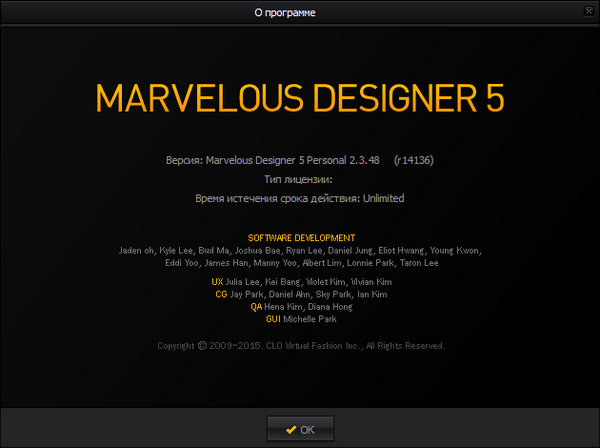Image resolution: width=600 pixels, height=448 pixels.
Task: Click the CG credits line with Jay Park
Action: pyautogui.click(x=301, y=294)
